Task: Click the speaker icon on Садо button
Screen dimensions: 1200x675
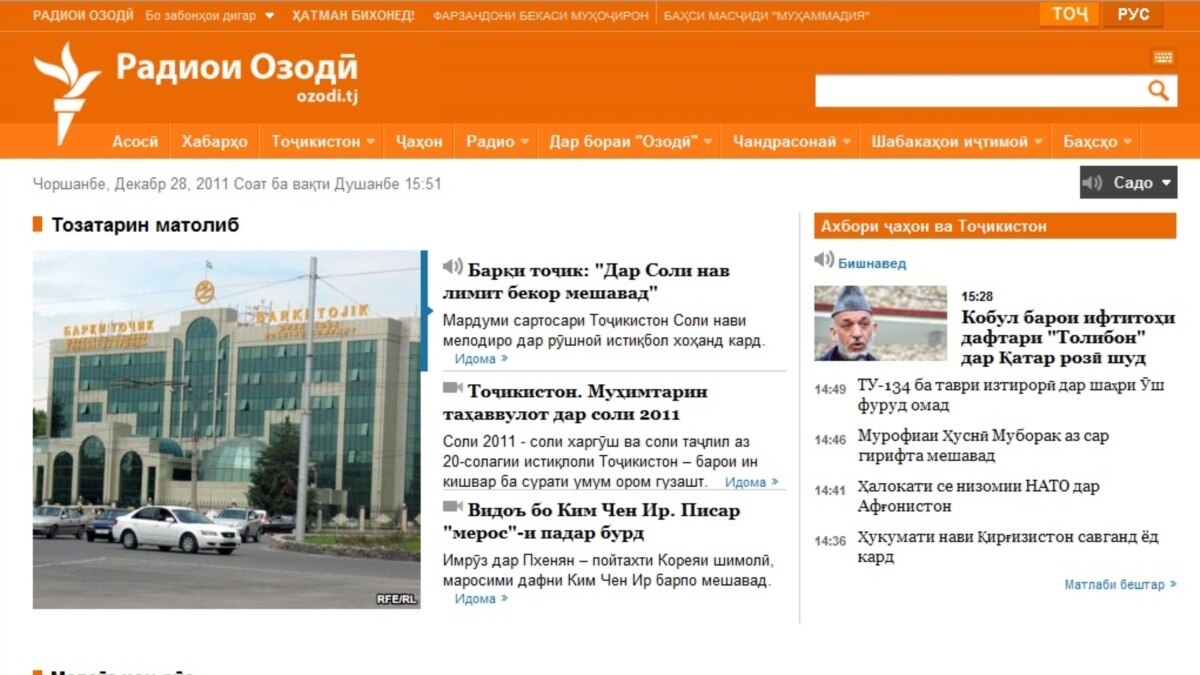Action: pos(1092,183)
